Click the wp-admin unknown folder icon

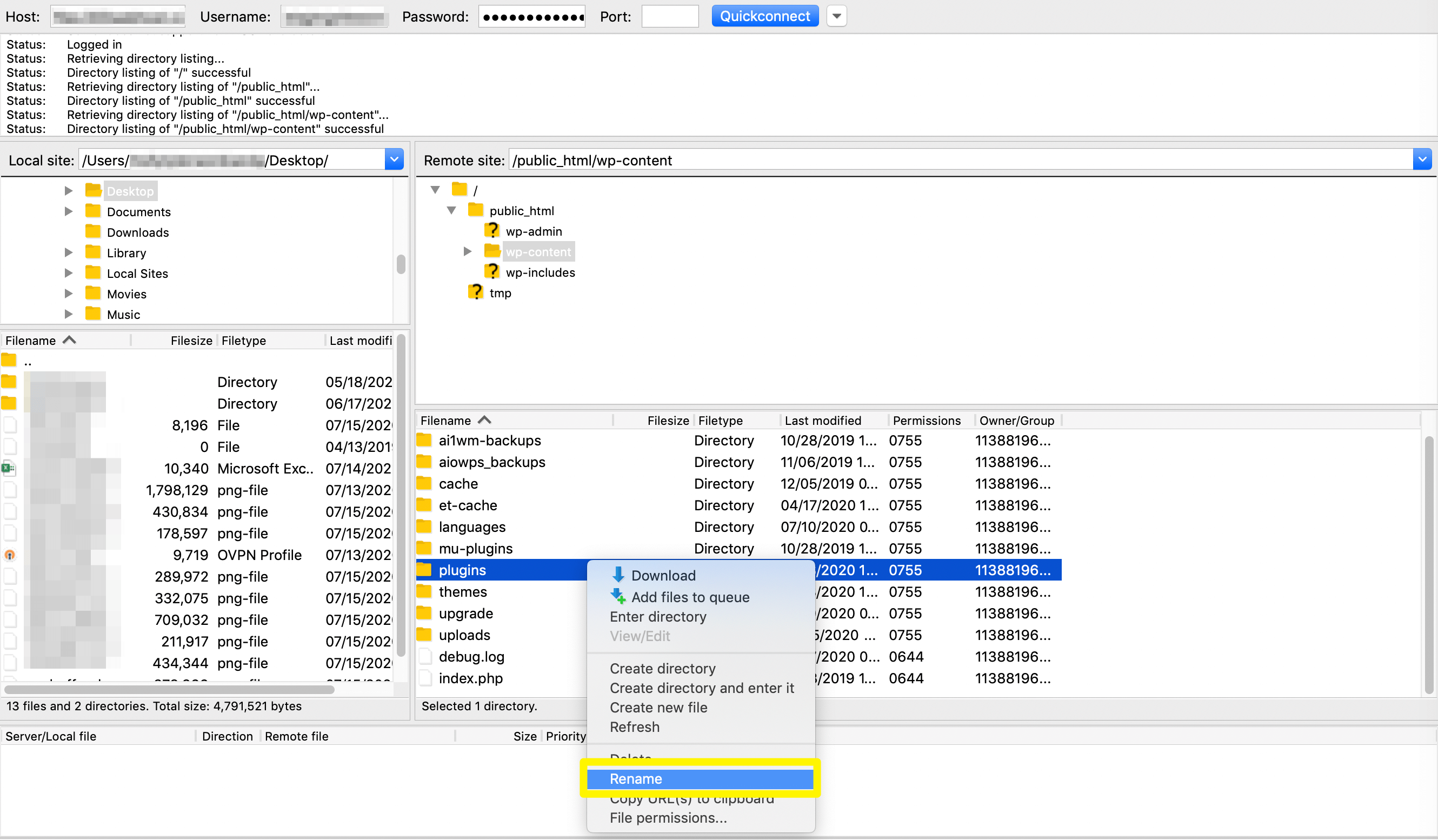tap(491, 231)
